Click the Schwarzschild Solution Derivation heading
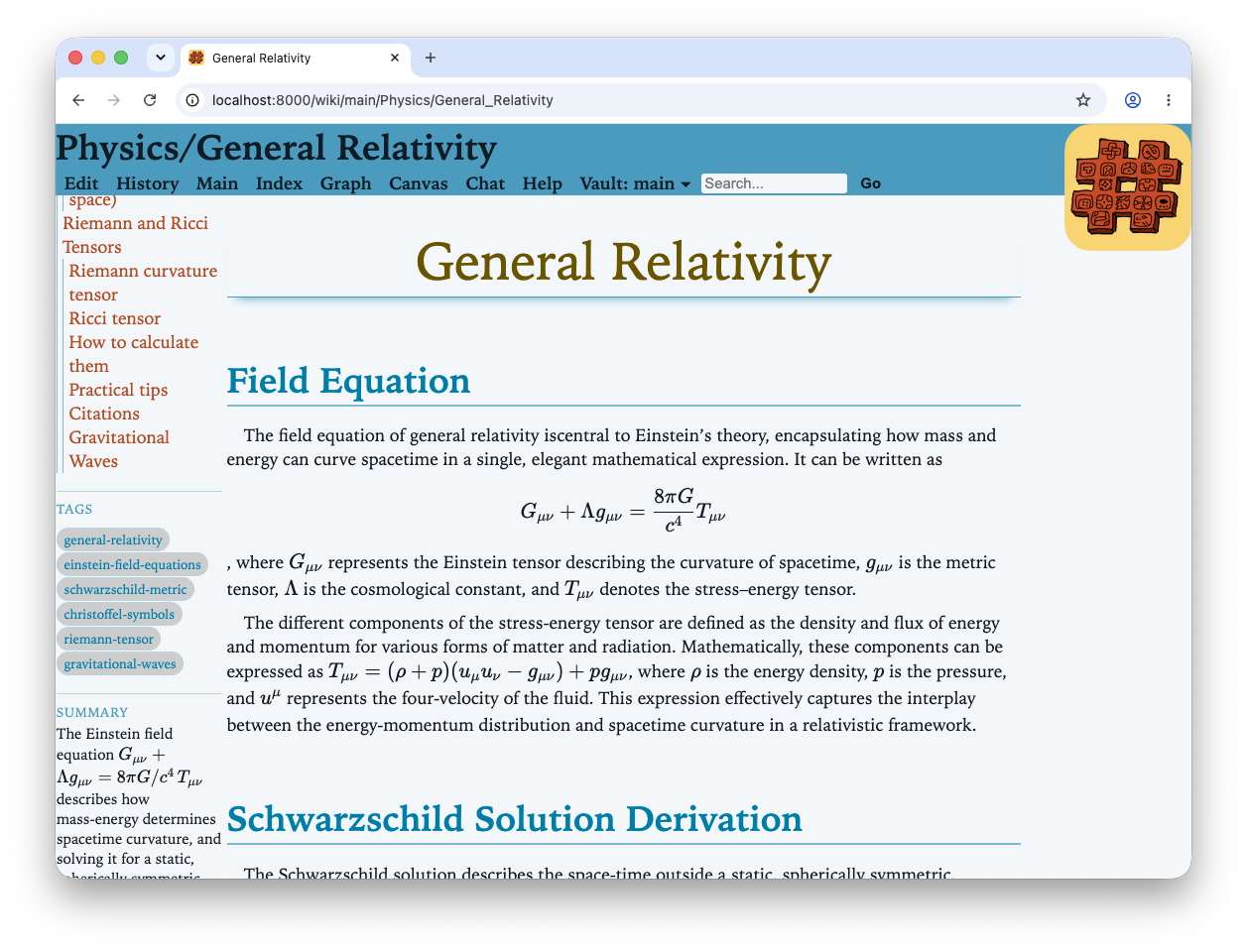Image resolution: width=1247 pixels, height=952 pixels. (515, 819)
